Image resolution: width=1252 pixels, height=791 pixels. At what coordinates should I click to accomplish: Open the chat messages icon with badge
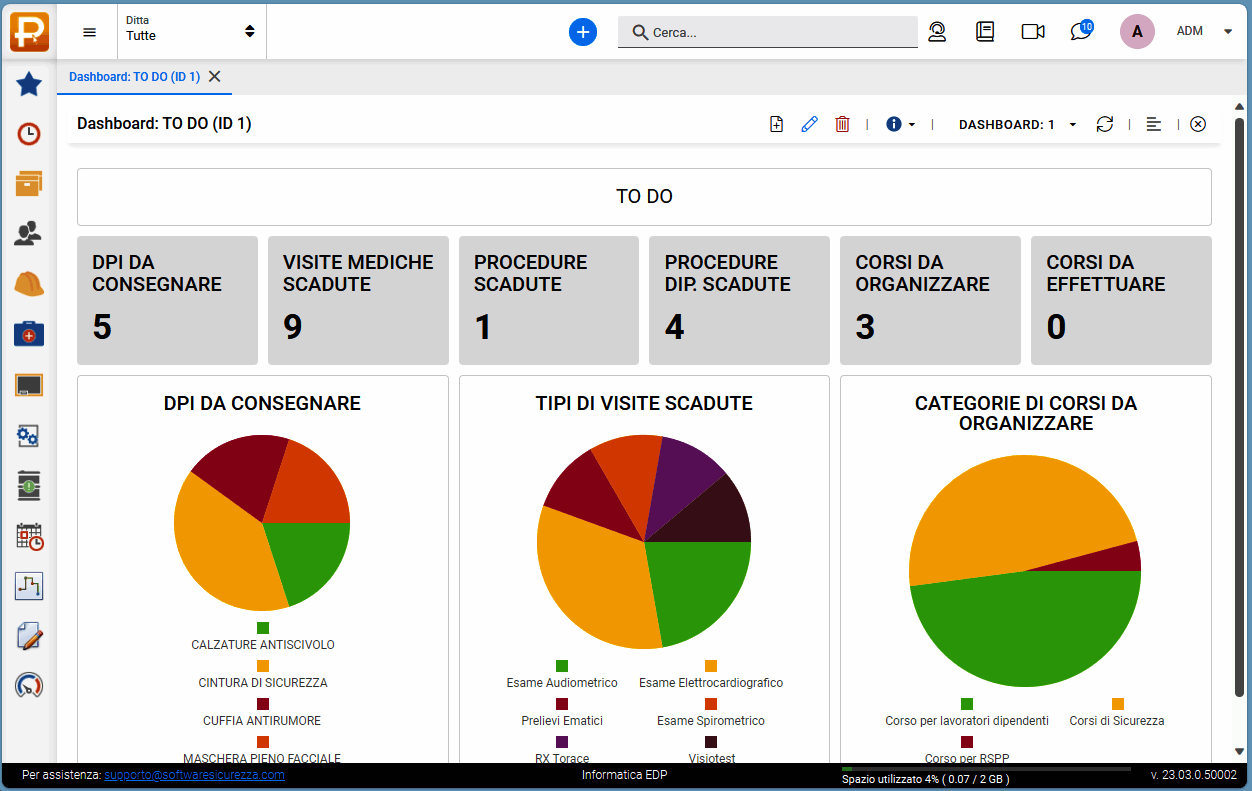(1081, 31)
